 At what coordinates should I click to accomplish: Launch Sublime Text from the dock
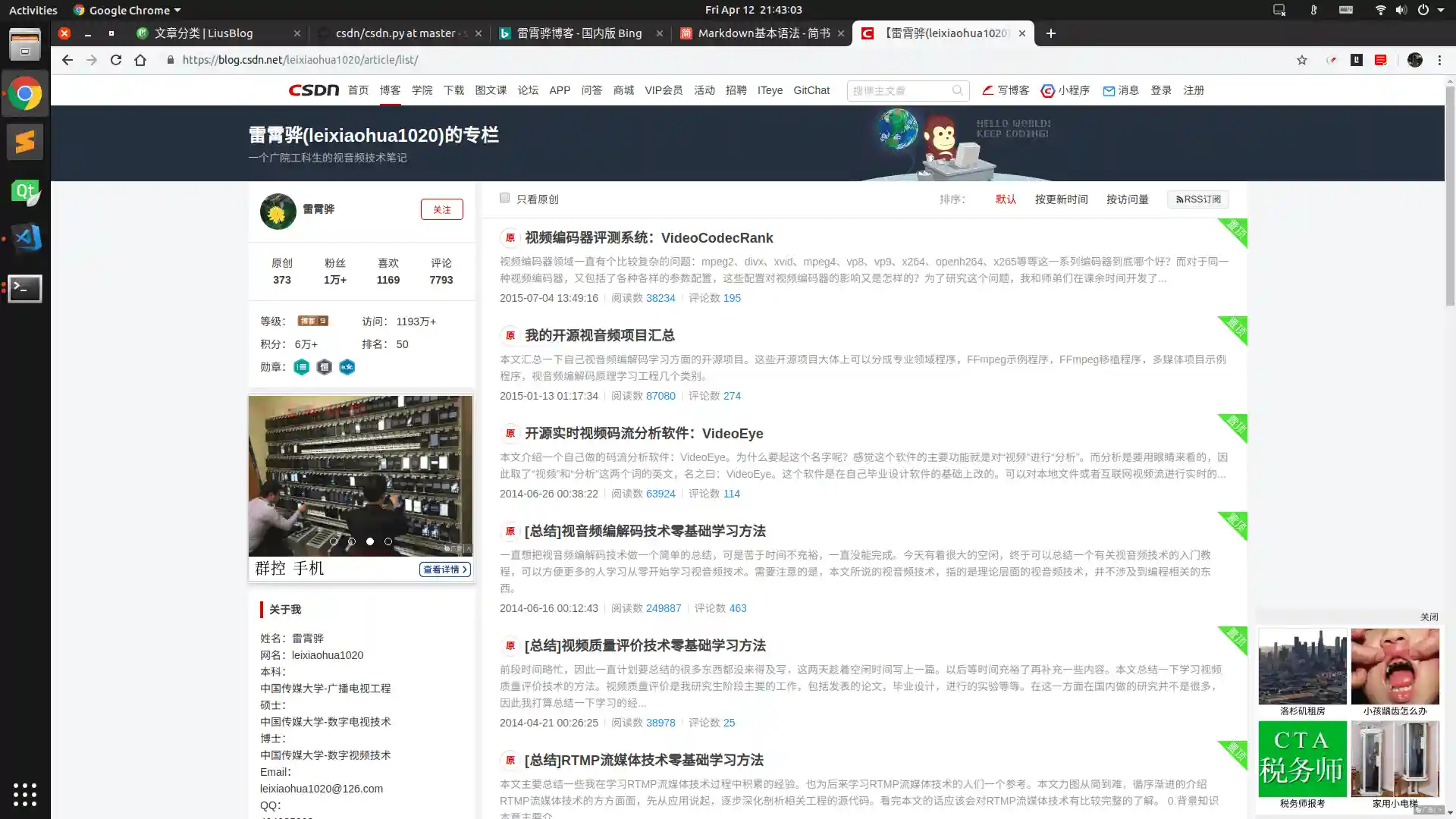click(x=25, y=142)
